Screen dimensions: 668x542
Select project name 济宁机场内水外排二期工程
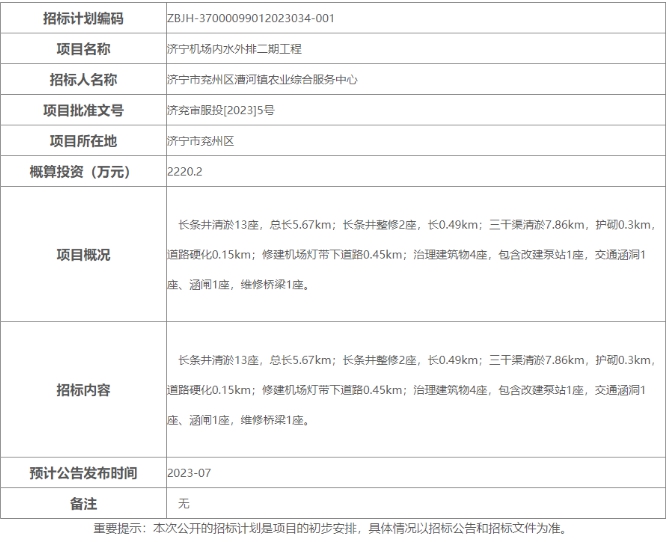coord(234,48)
